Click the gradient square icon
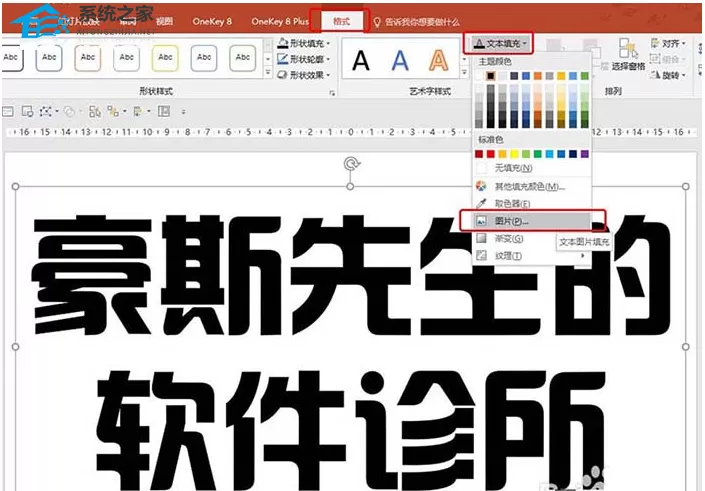 click(x=481, y=238)
